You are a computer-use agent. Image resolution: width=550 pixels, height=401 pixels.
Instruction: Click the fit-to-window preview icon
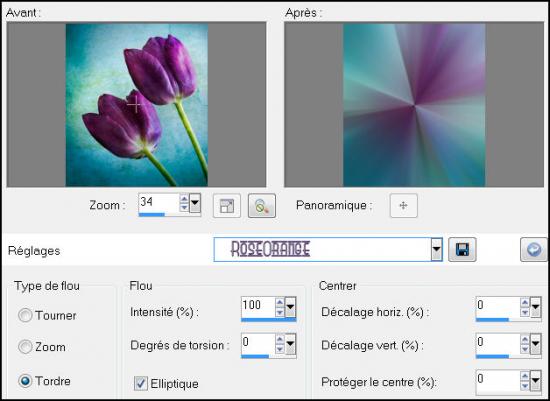[227, 206]
